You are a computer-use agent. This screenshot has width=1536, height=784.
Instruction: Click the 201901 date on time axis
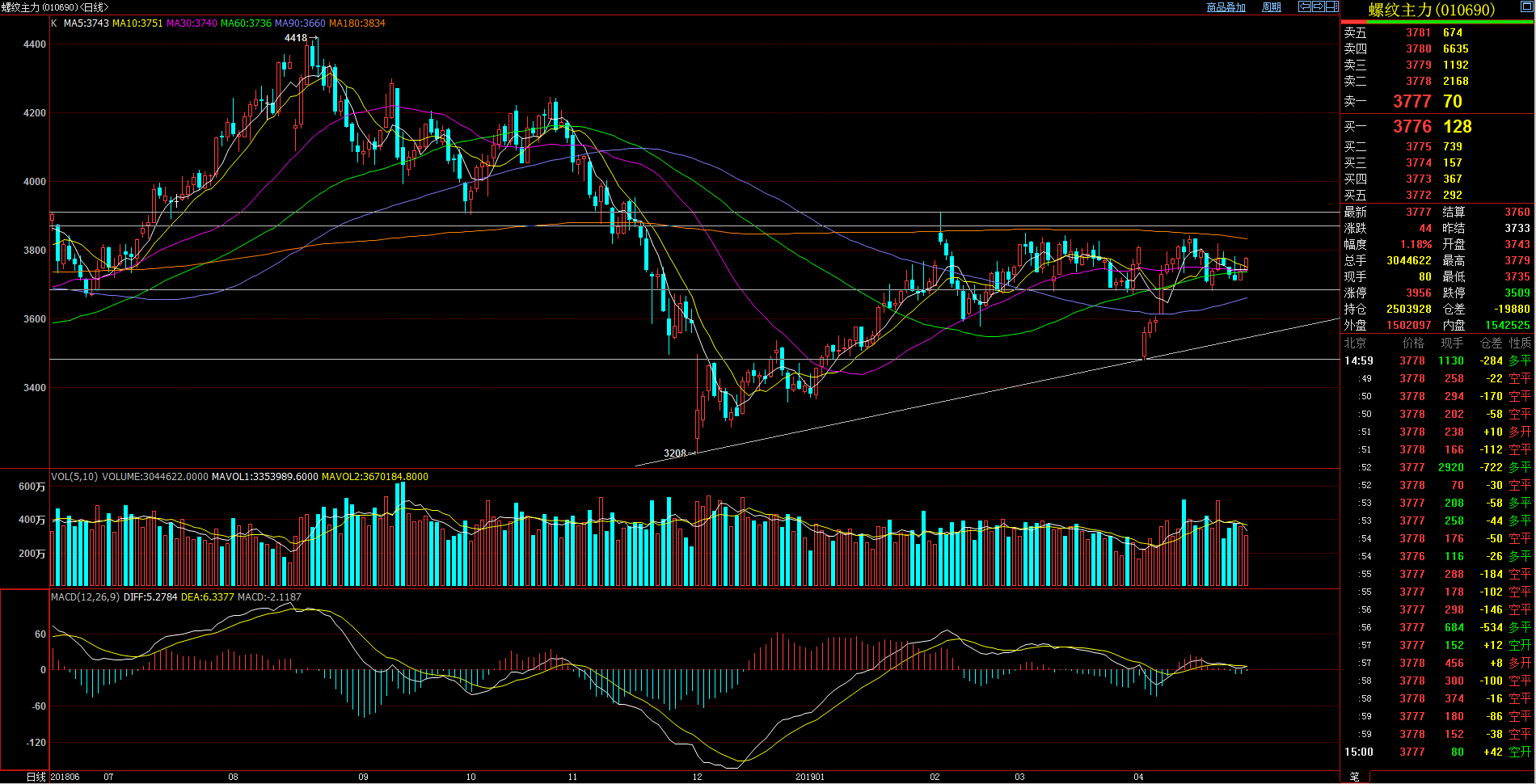pos(810,777)
